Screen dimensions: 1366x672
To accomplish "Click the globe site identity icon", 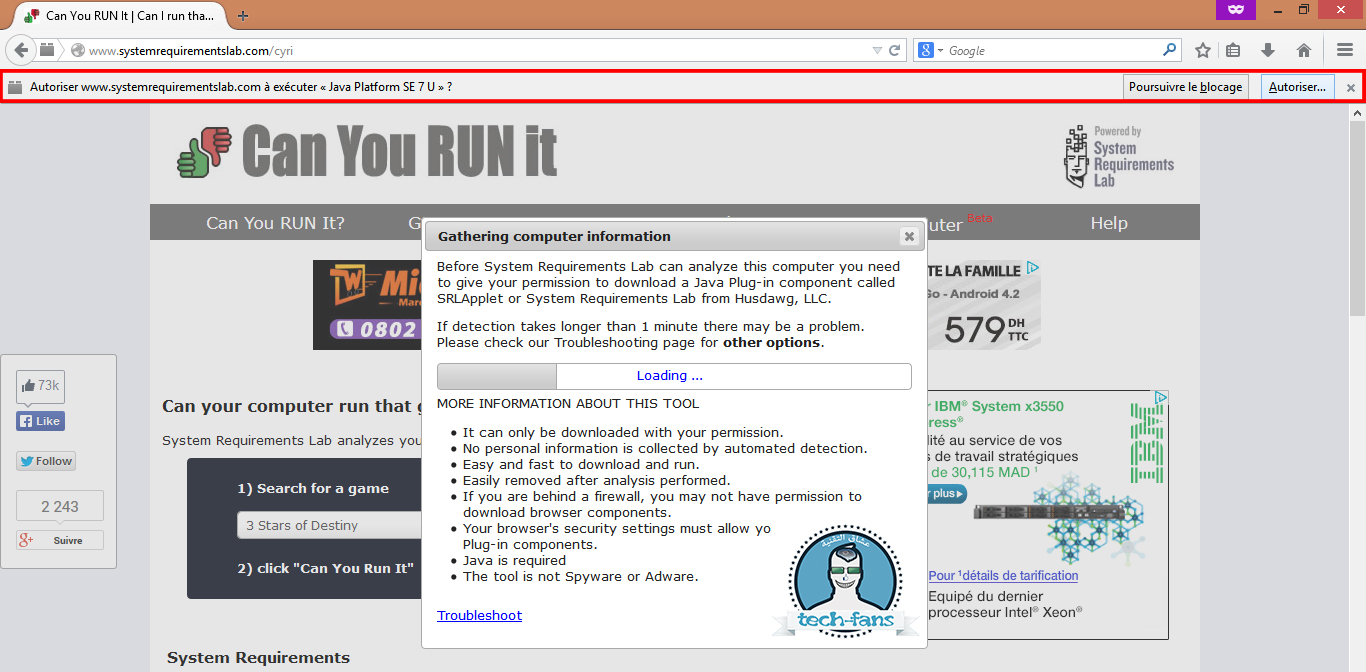I will click(77, 50).
